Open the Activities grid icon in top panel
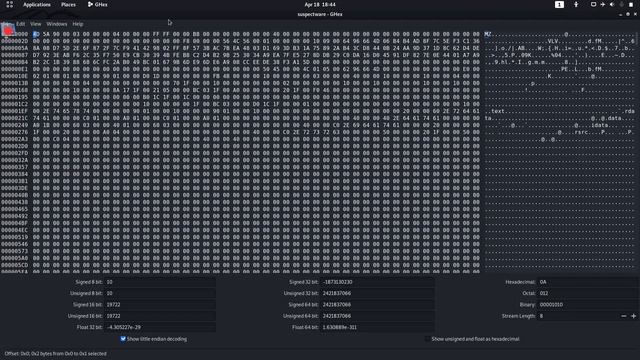Image resolution: width=640 pixels, height=360 pixels. click(9, 4)
